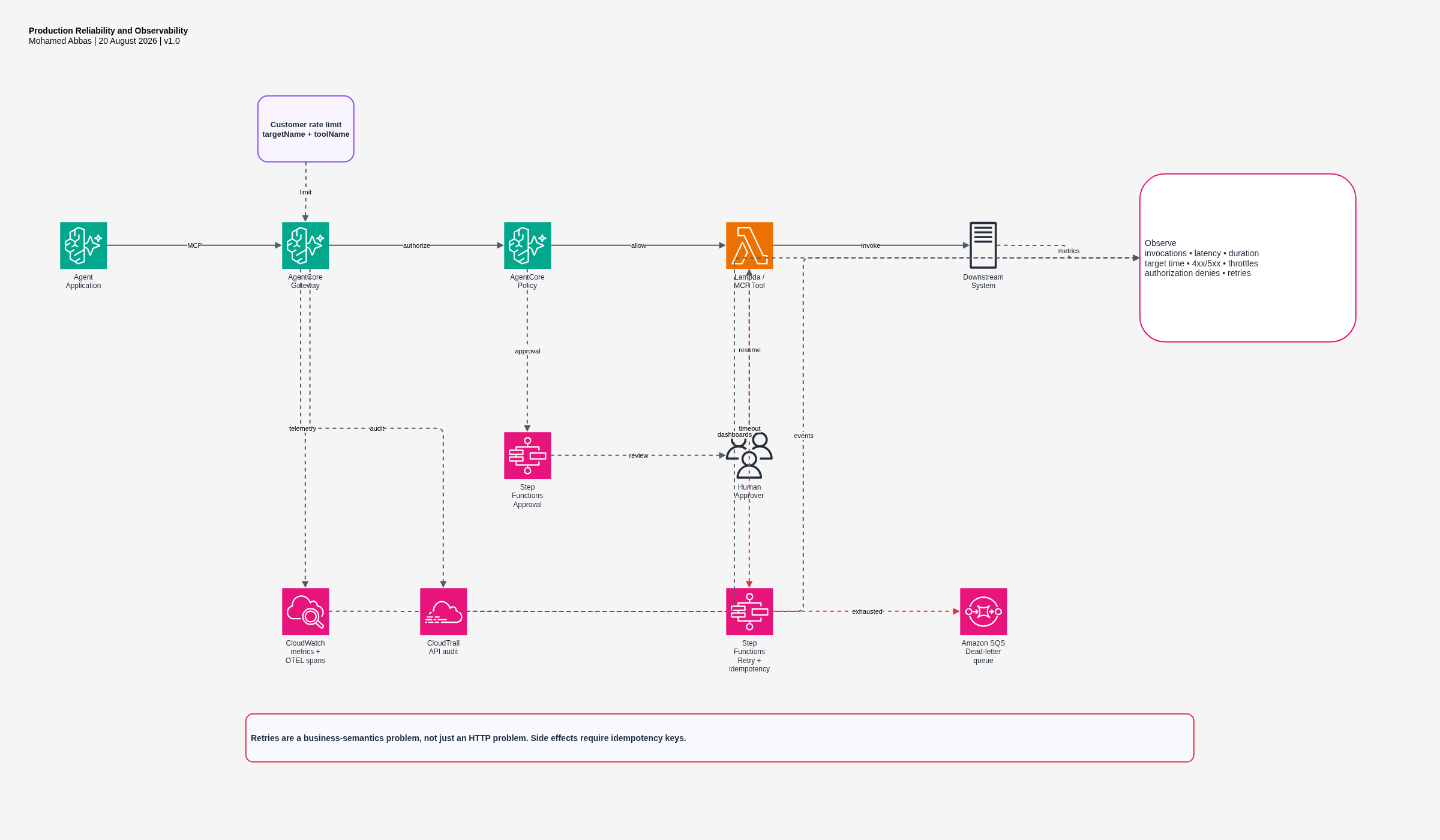Click the 'limit' edge label
This screenshot has height=840, width=1440.
click(305, 192)
